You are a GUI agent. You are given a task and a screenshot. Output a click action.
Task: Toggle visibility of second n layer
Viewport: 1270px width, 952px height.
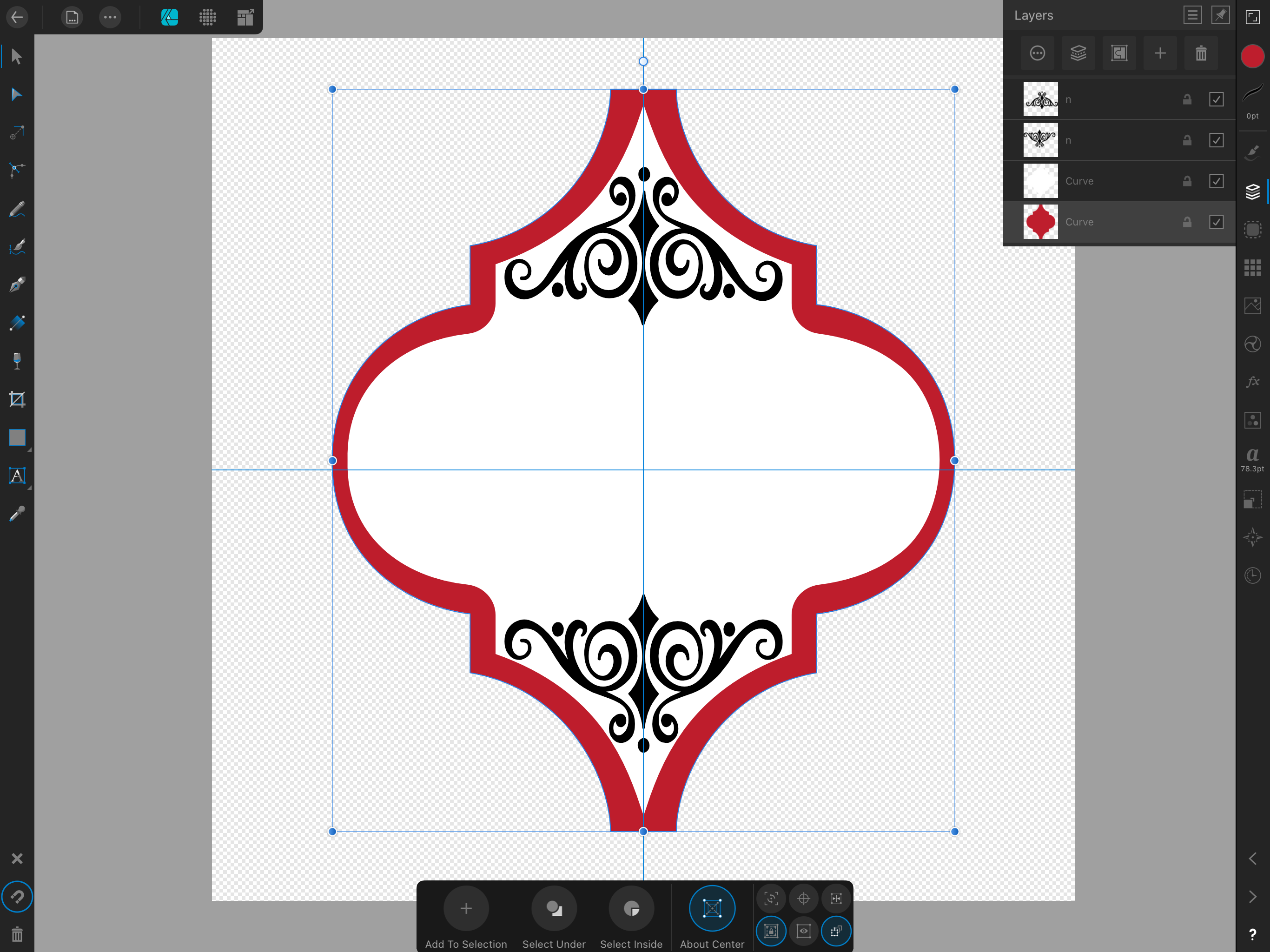[1216, 140]
